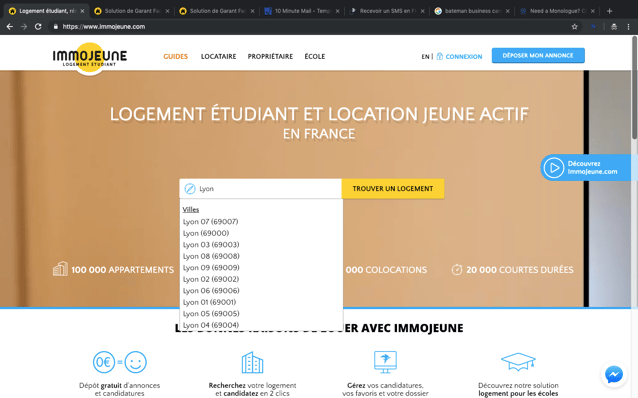
Task: Open the PROPRIÉTAIRE menu
Action: 270,57
